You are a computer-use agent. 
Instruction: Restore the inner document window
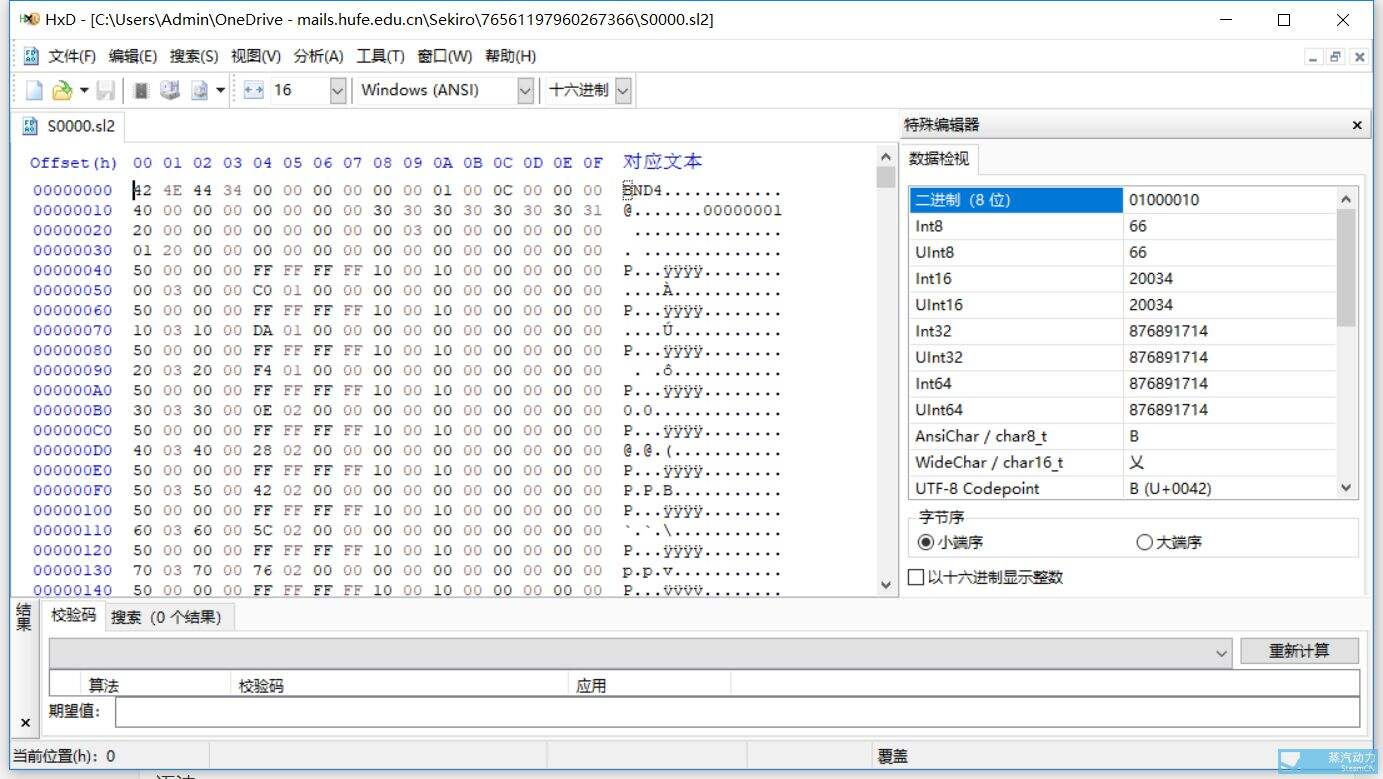pyautogui.click(x=1336, y=57)
